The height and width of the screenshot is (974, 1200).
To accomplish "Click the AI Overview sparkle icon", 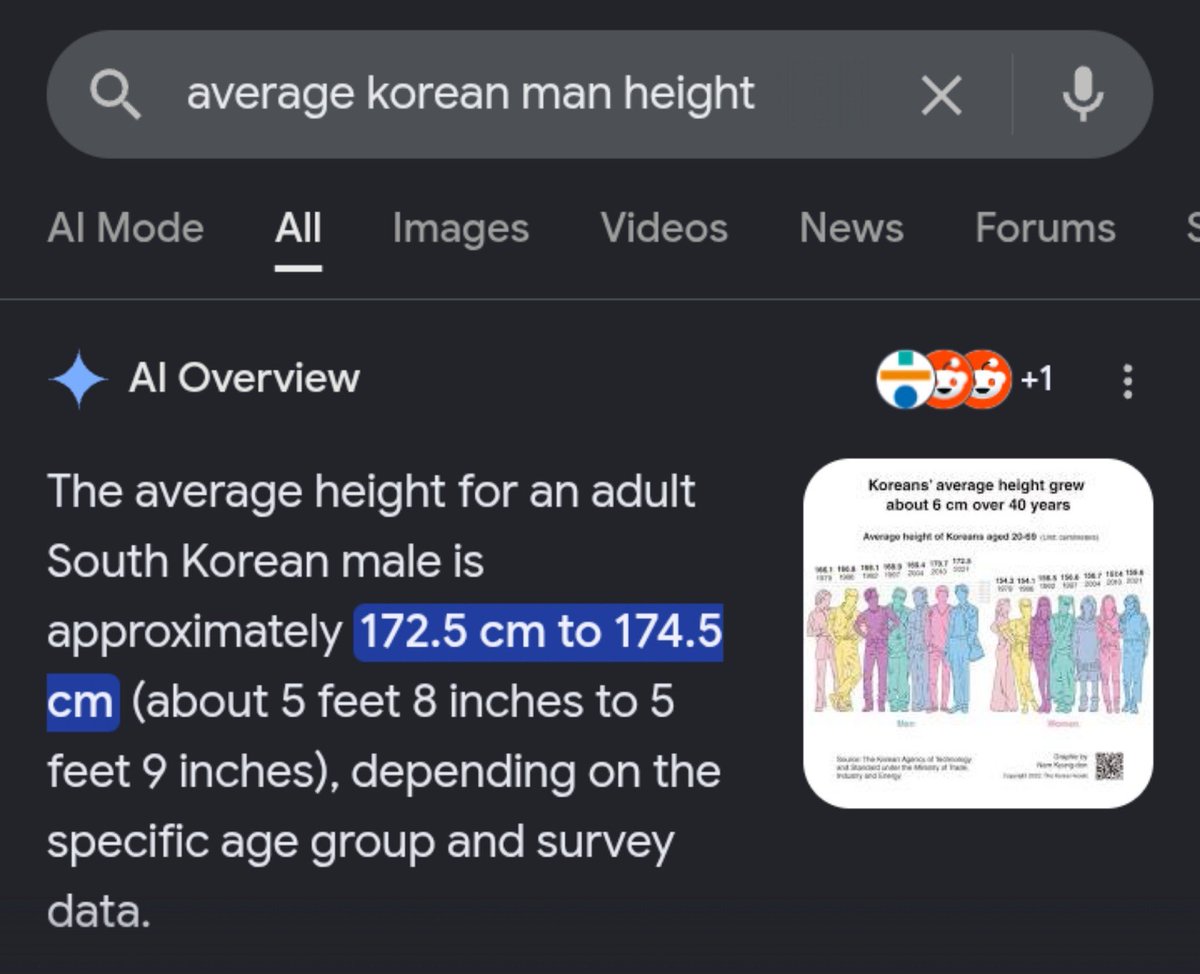I will click(x=78, y=380).
